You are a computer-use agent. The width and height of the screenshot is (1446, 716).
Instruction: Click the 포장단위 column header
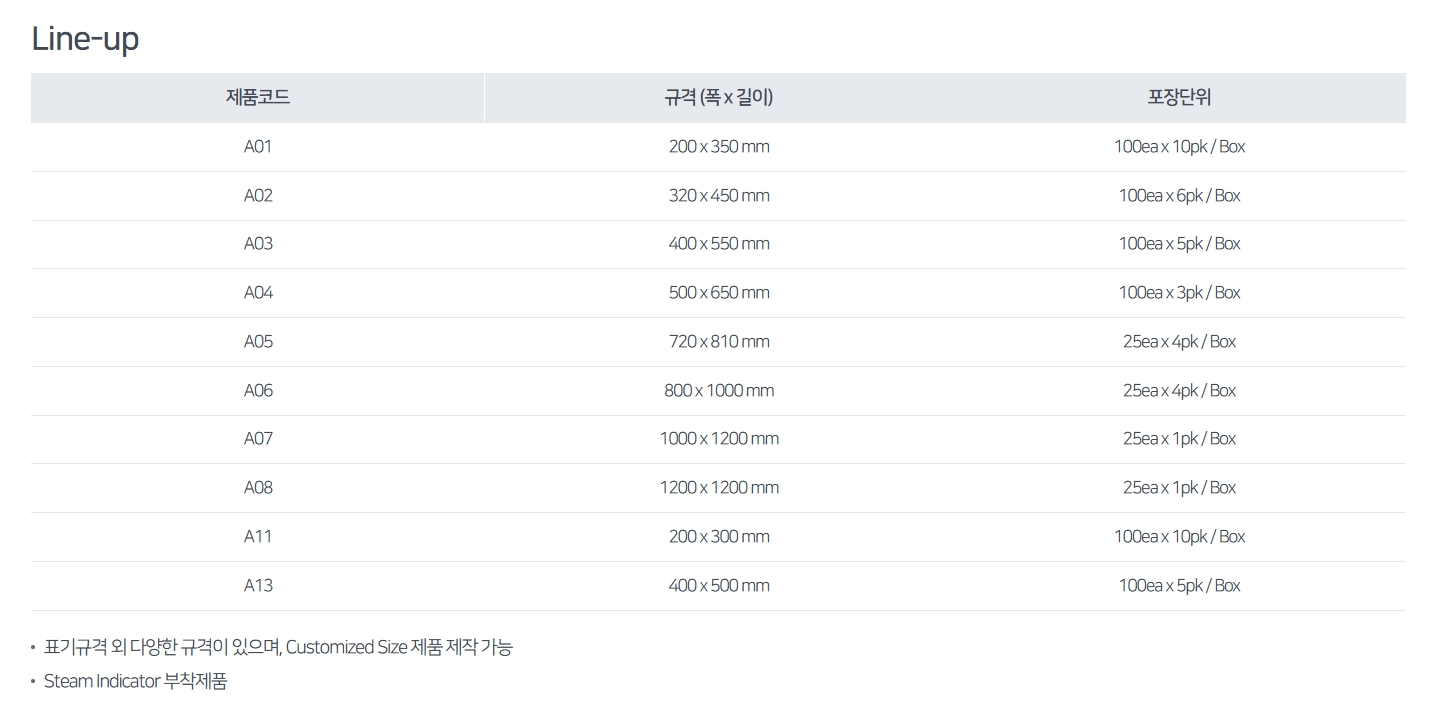[1179, 98]
